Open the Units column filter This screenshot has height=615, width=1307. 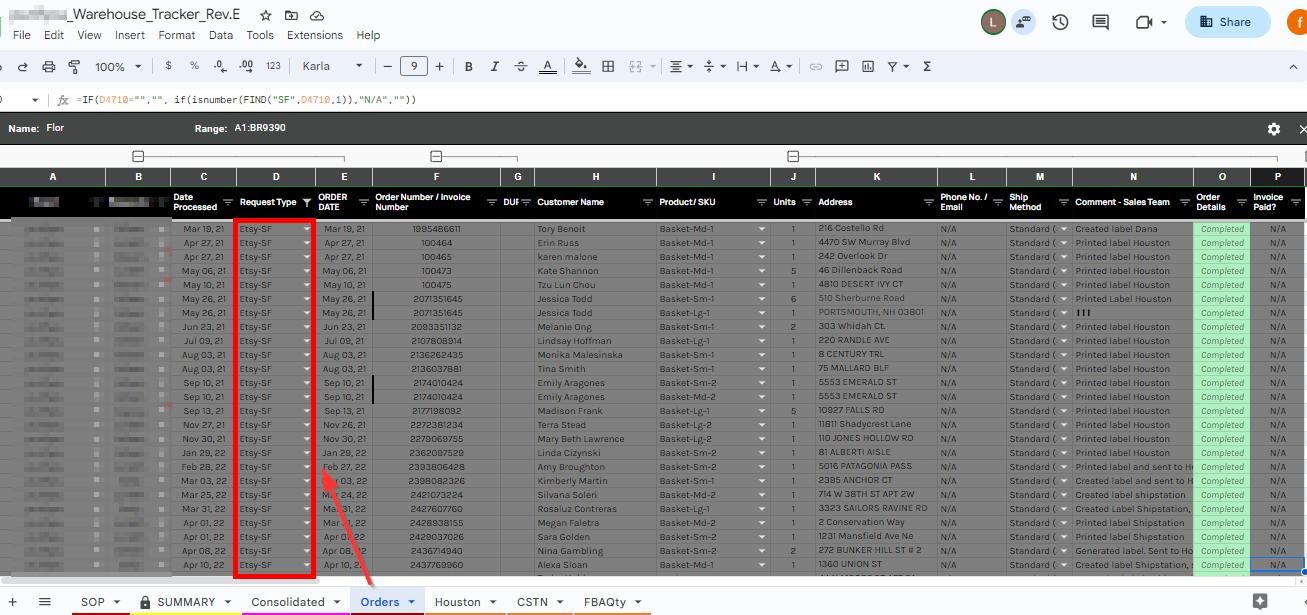pos(805,202)
